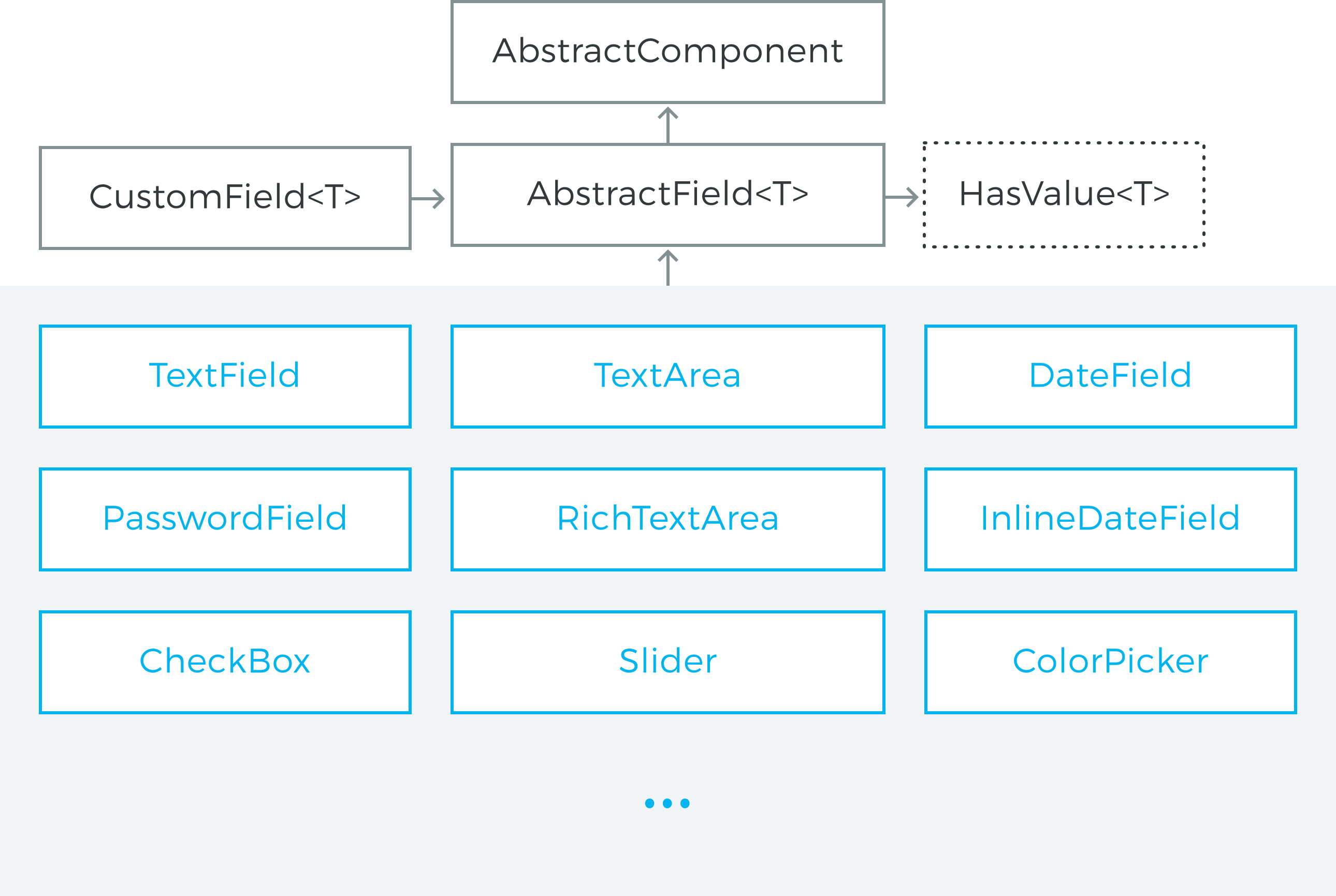Choose the PasswordField box
1336x896 pixels.
tap(225, 519)
